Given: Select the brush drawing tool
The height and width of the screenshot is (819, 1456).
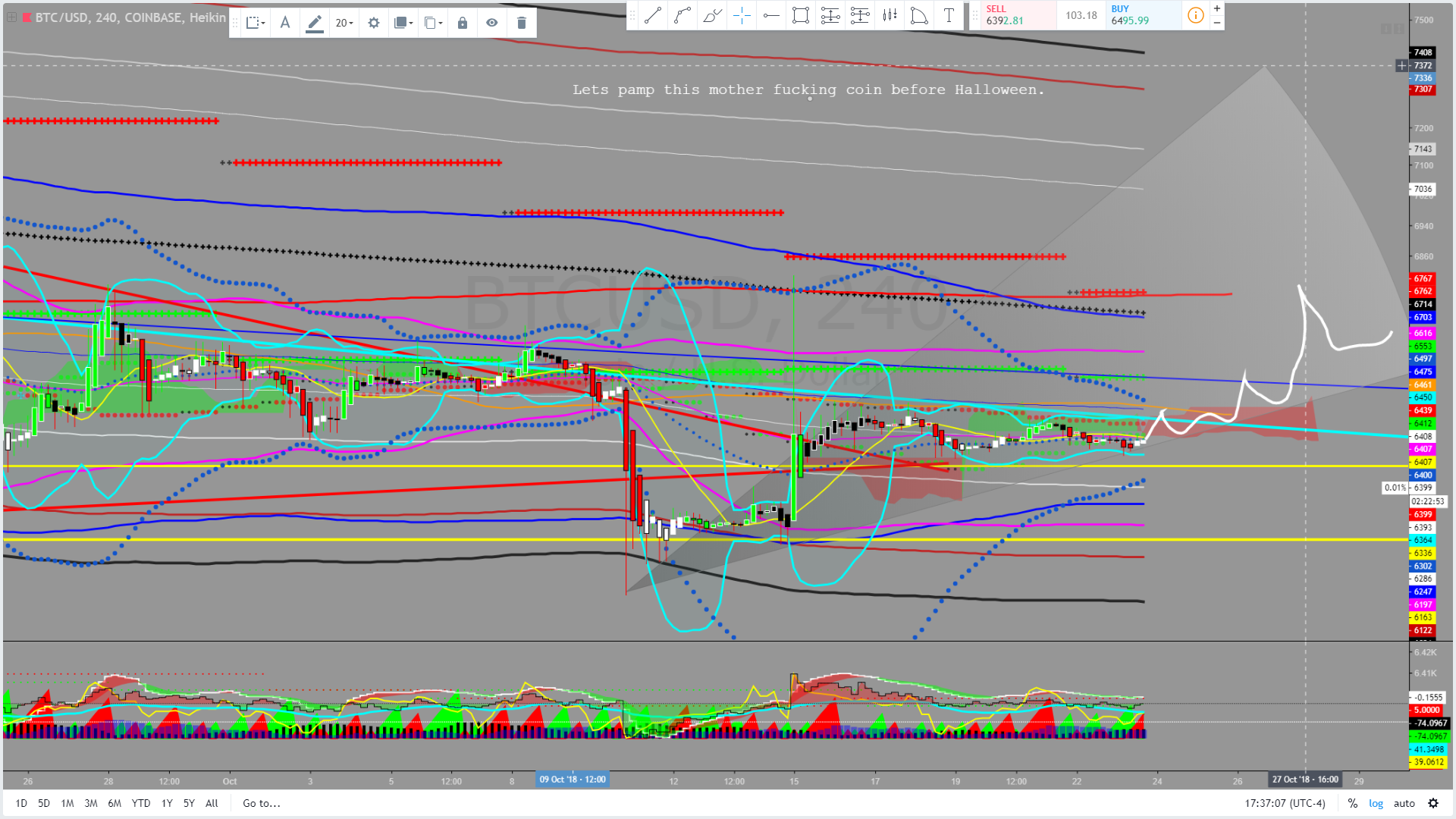Looking at the screenshot, I should coord(712,16).
